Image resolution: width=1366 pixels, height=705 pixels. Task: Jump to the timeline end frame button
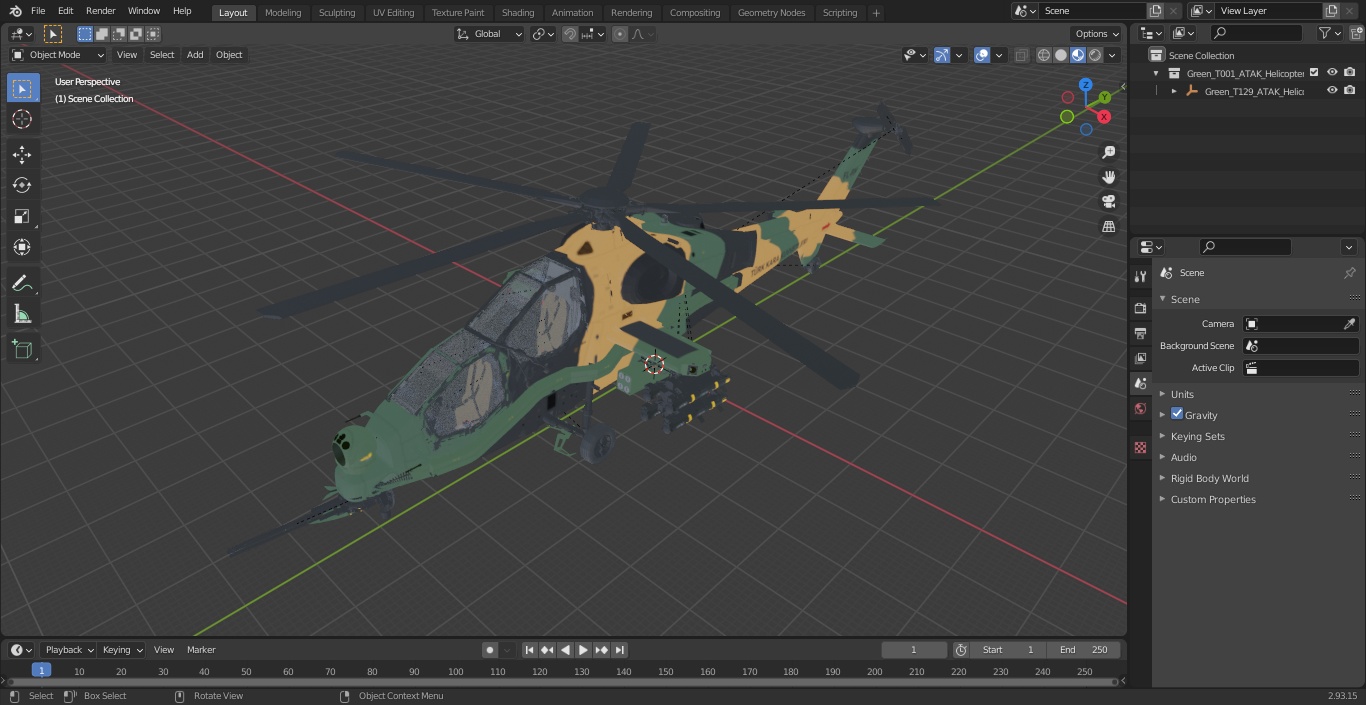click(620, 650)
